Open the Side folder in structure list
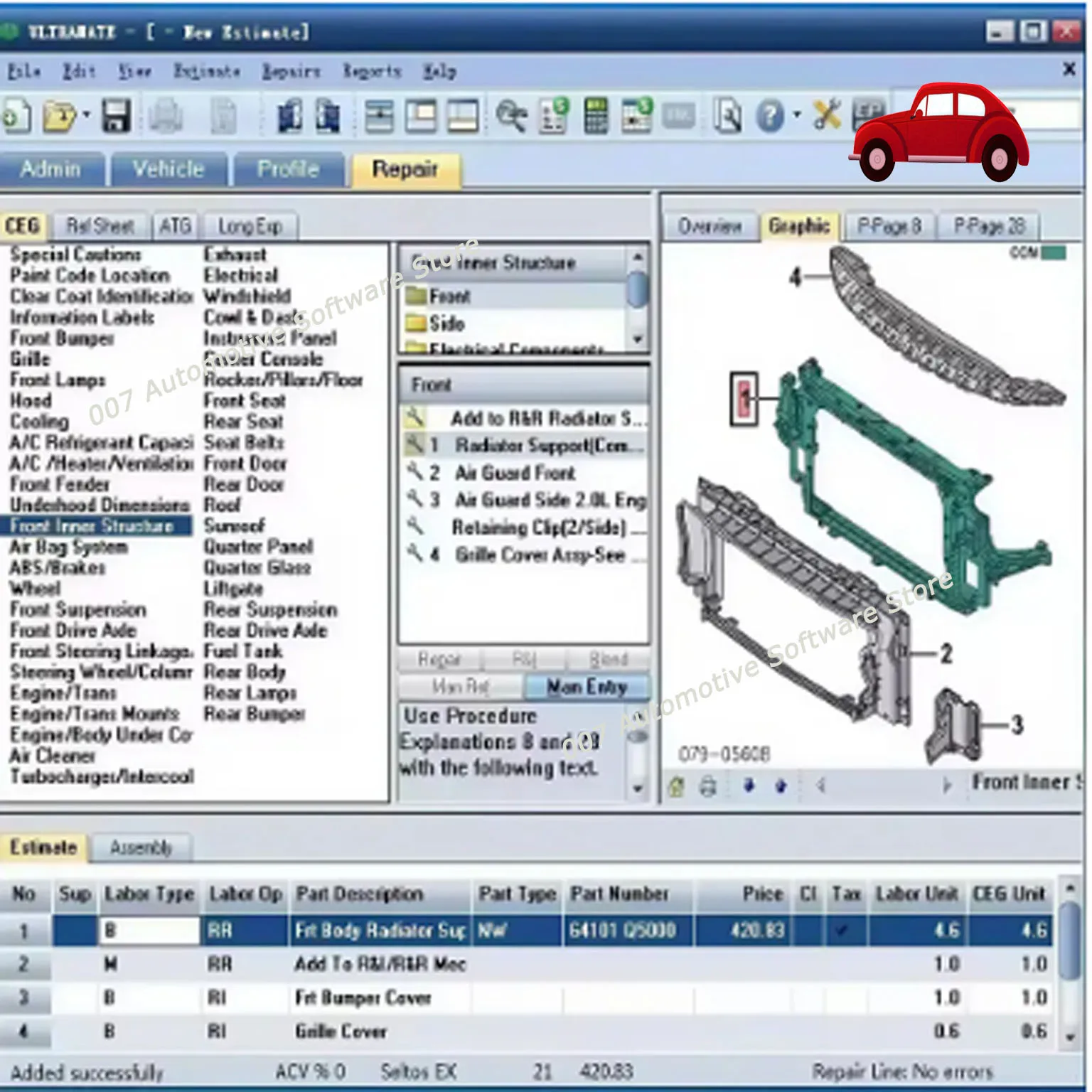This screenshot has width=1092, height=1092. coord(446,324)
